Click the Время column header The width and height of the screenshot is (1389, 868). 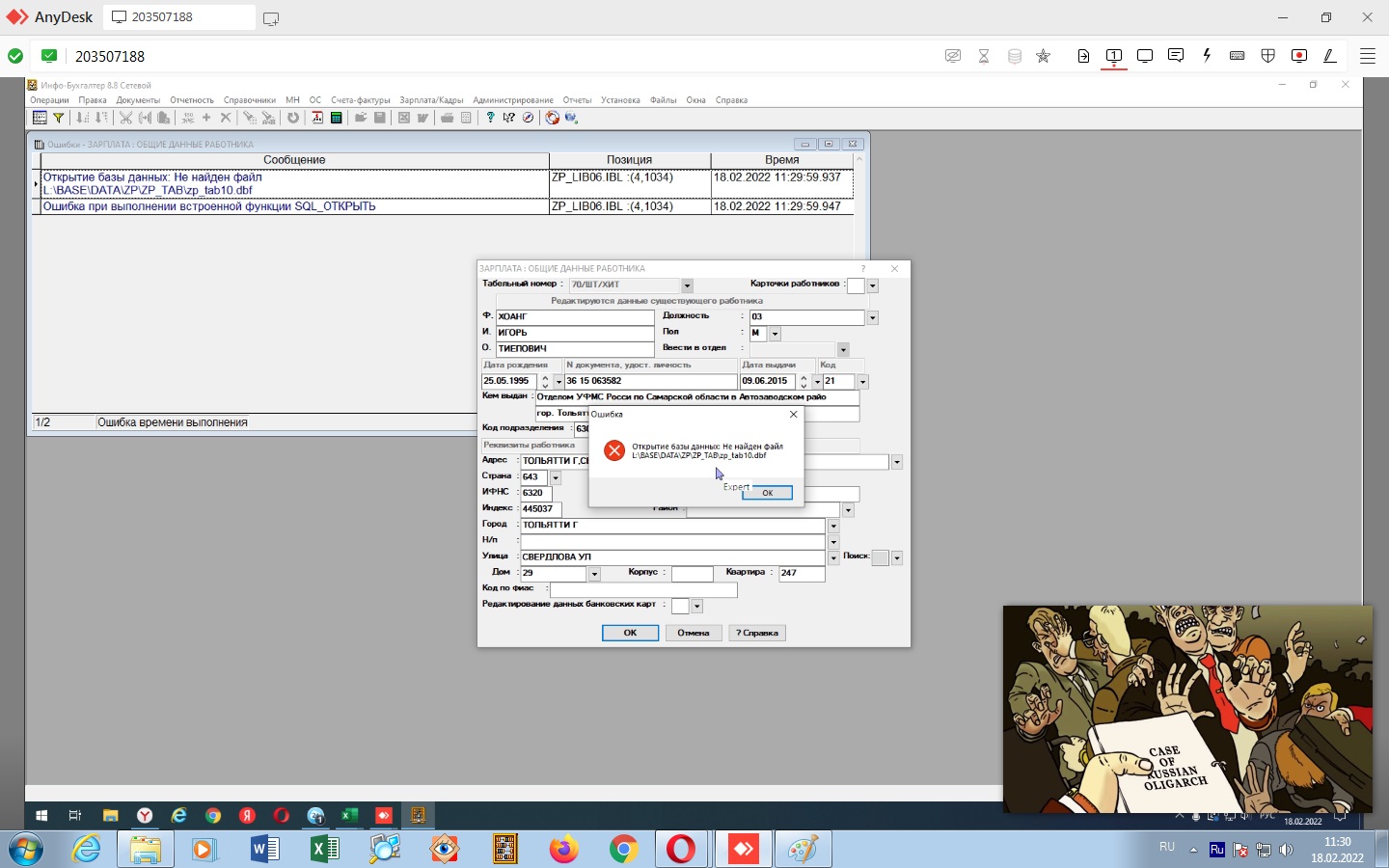[x=781, y=160]
